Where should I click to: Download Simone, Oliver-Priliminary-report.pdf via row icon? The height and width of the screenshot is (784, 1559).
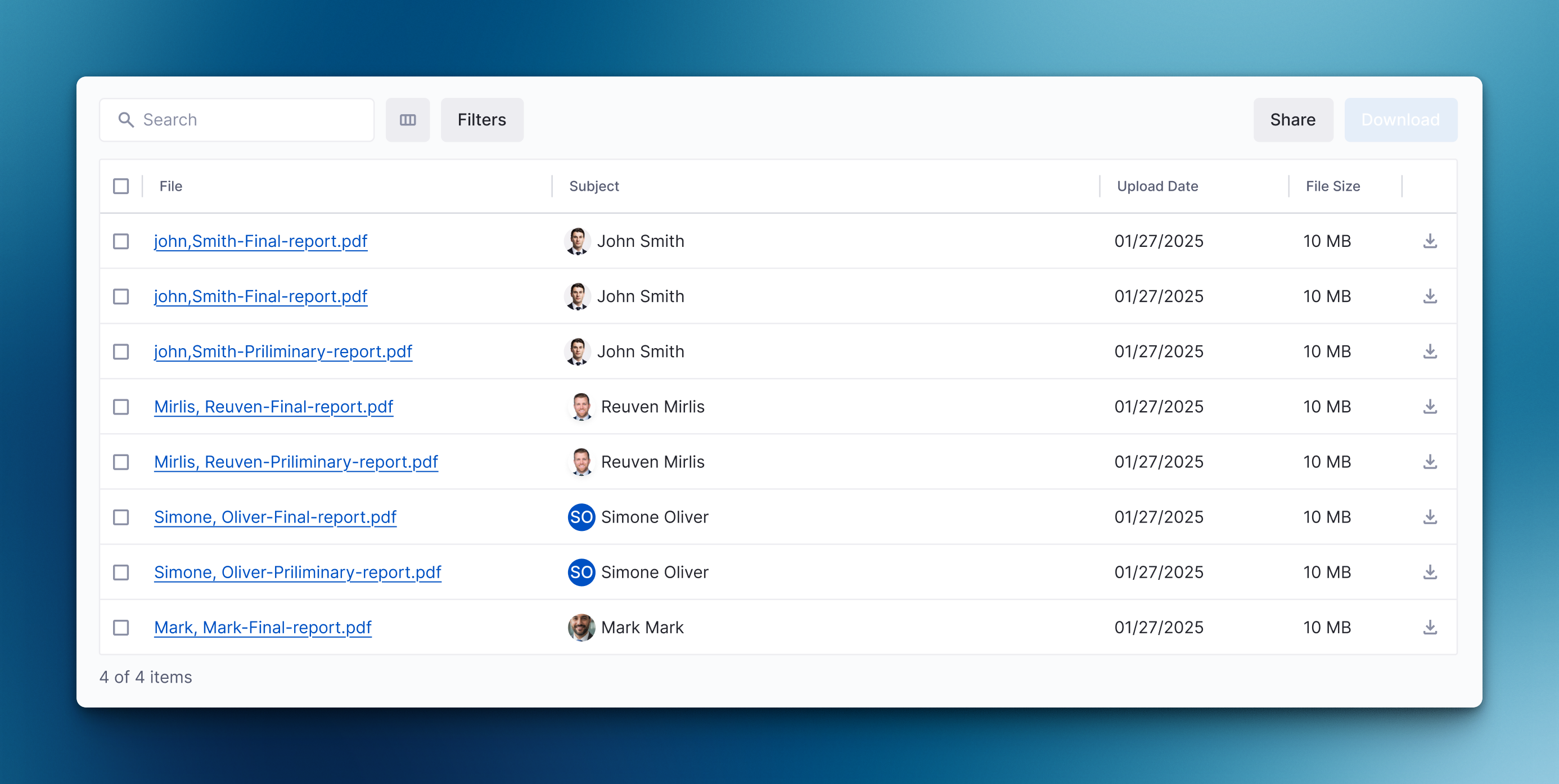coord(1430,572)
